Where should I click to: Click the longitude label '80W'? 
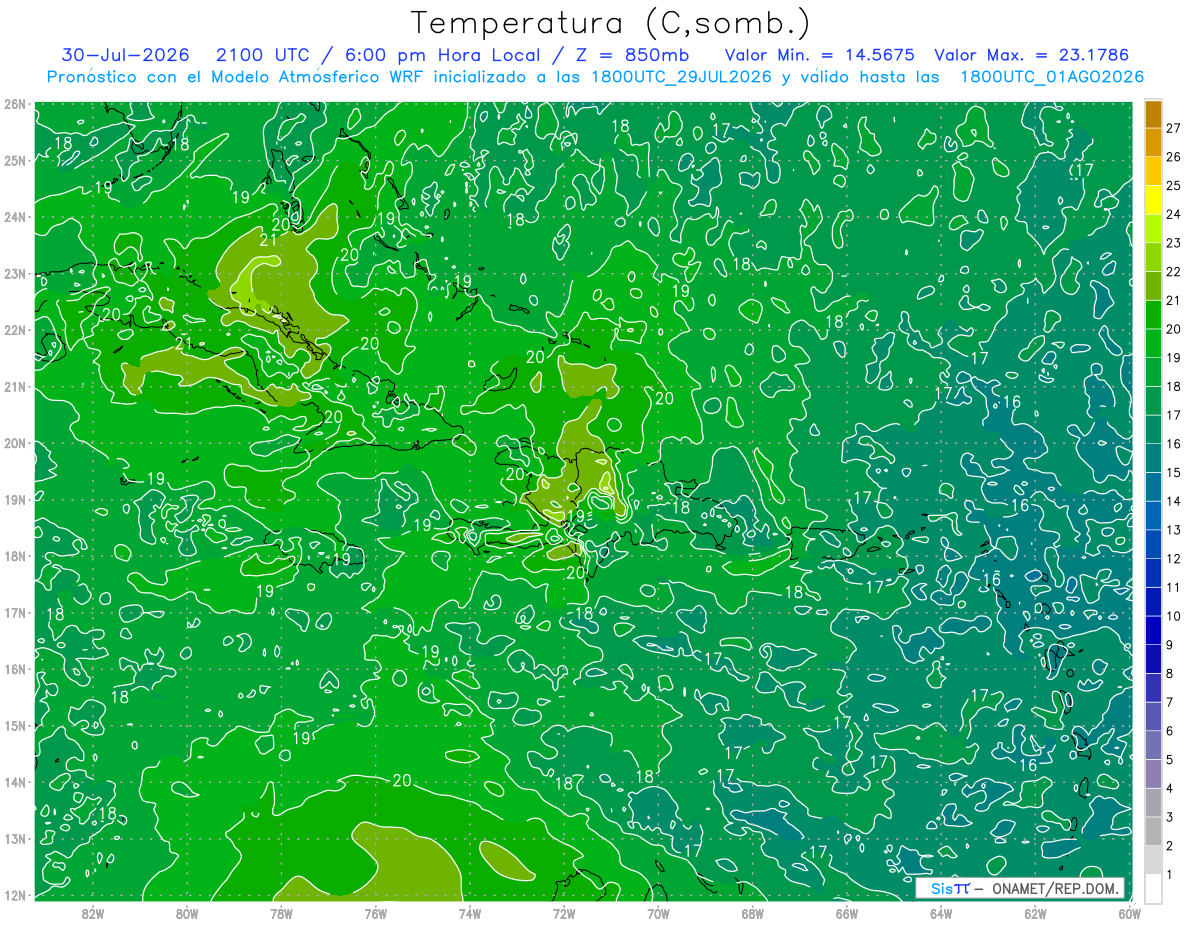tap(186, 912)
